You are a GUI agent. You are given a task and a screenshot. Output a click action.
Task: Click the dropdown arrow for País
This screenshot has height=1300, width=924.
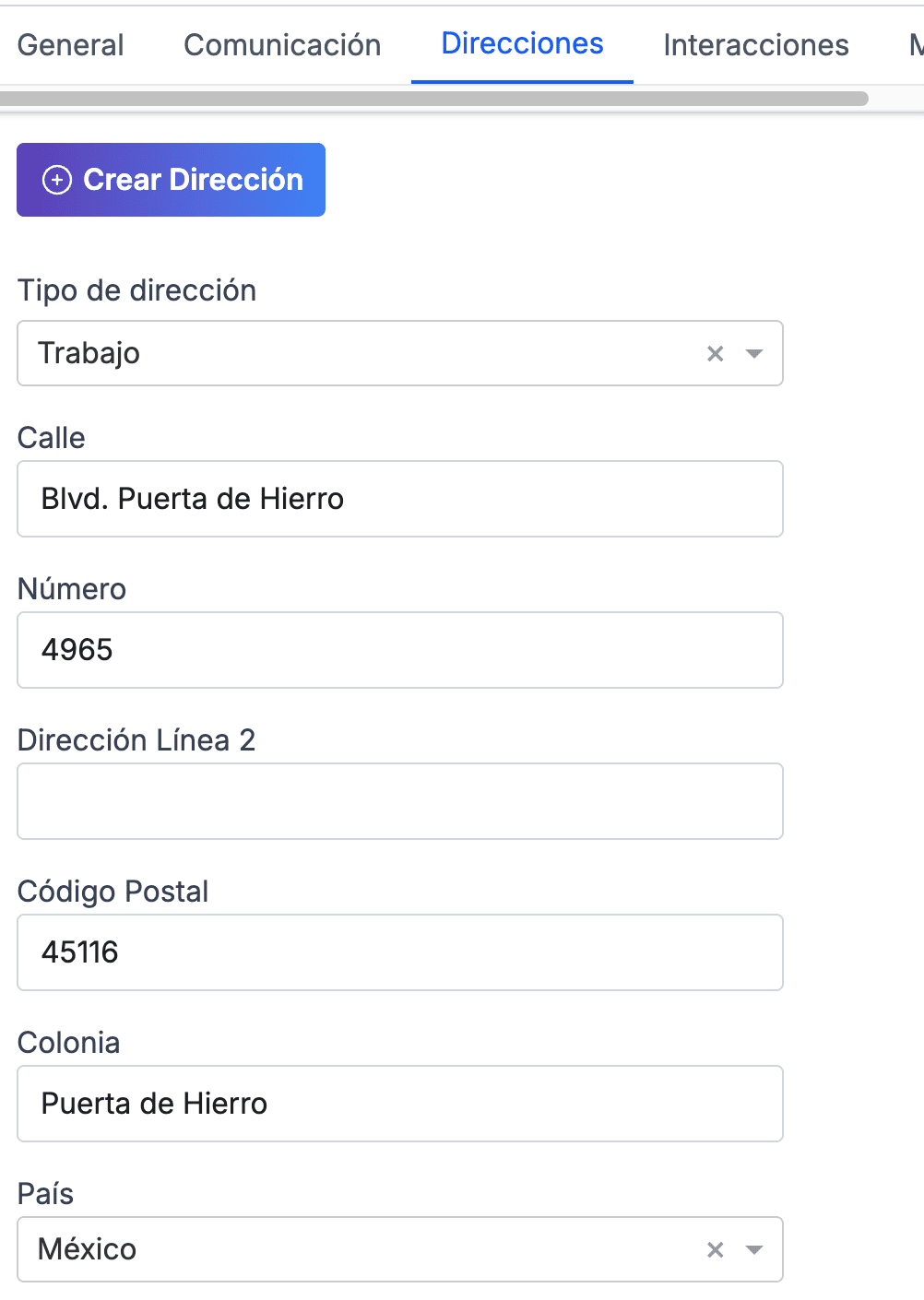click(754, 1249)
